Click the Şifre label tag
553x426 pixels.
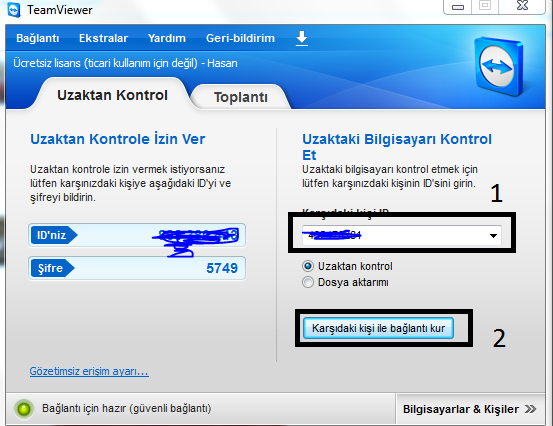click(x=52, y=268)
